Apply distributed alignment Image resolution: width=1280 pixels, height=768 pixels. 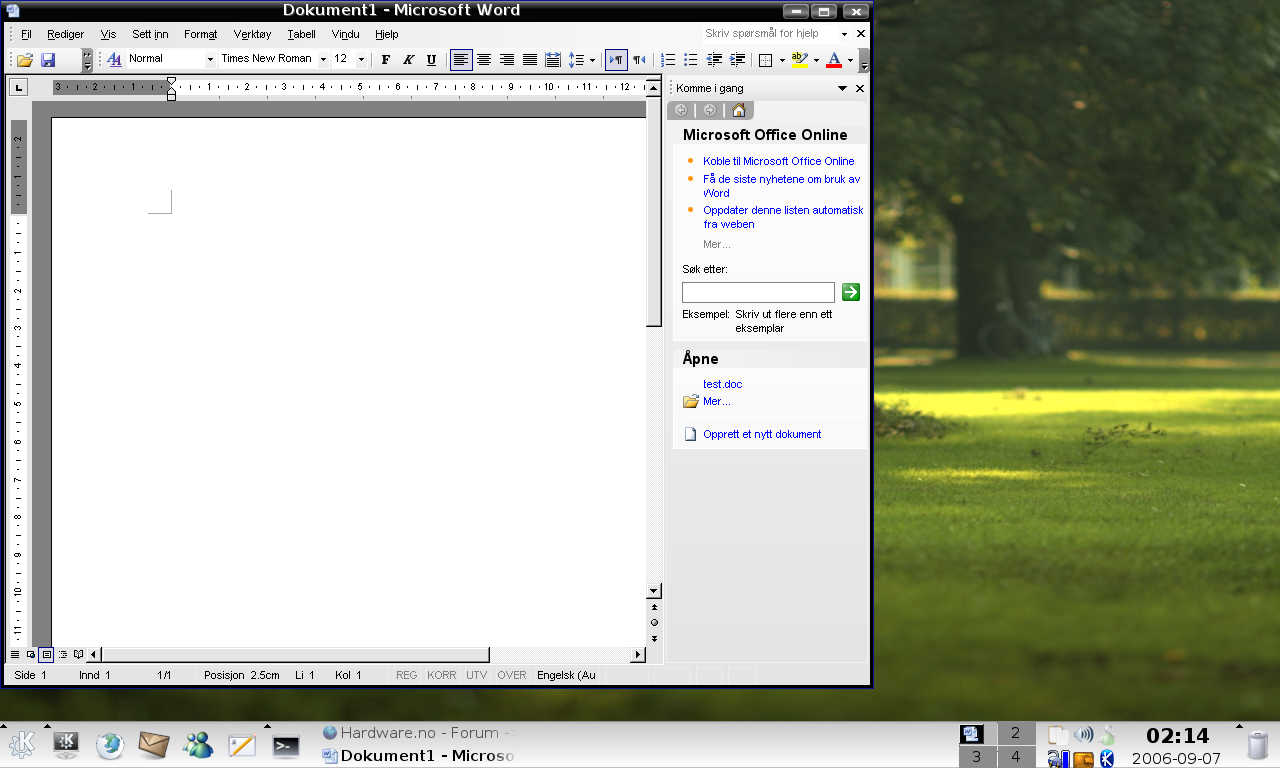[552, 60]
